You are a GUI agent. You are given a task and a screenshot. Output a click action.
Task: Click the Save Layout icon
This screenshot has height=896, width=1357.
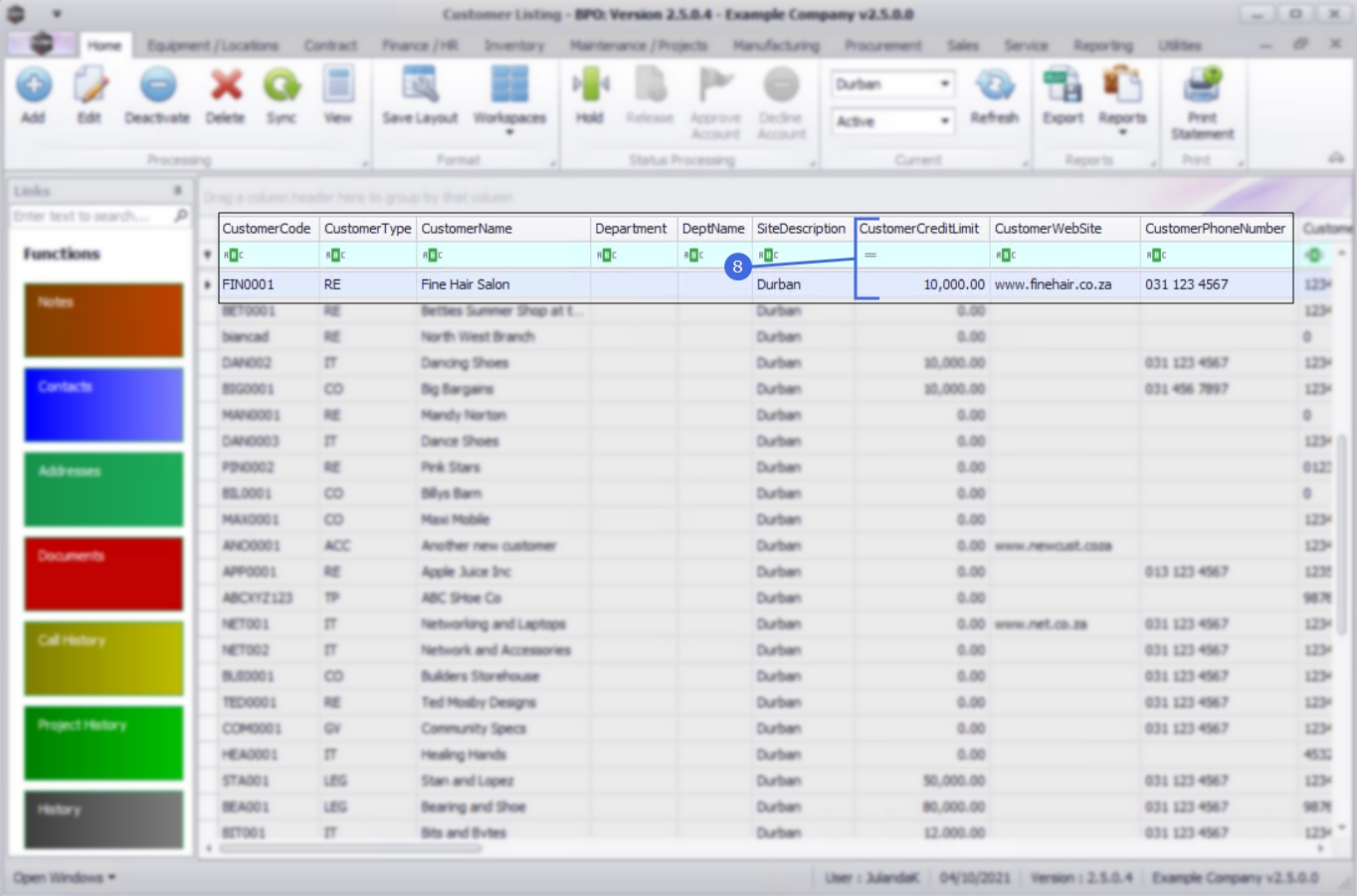(x=420, y=86)
